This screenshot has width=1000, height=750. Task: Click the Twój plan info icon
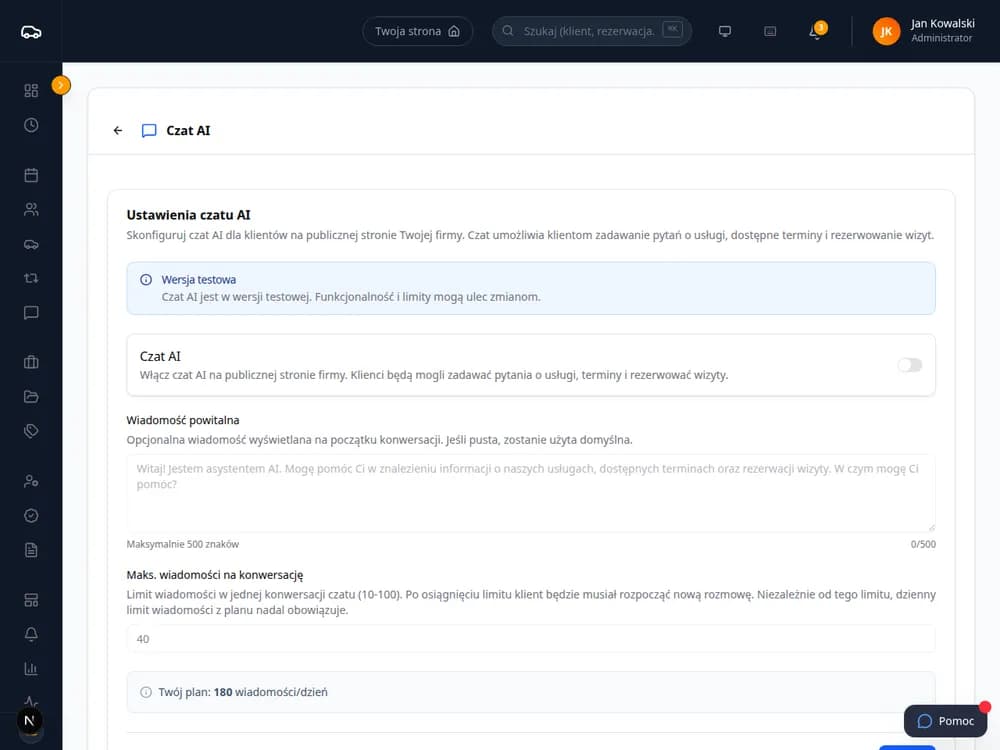[x=146, y=692]
